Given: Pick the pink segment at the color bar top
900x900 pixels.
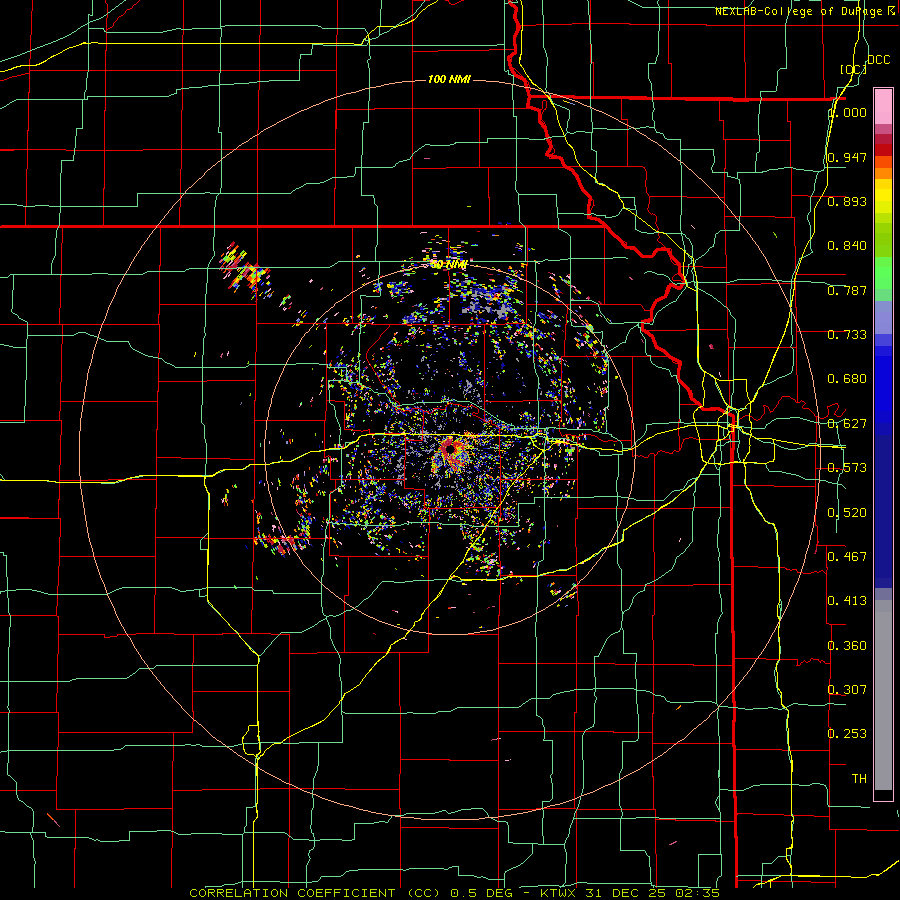Looking at the screenshot, I should [883, 107].
